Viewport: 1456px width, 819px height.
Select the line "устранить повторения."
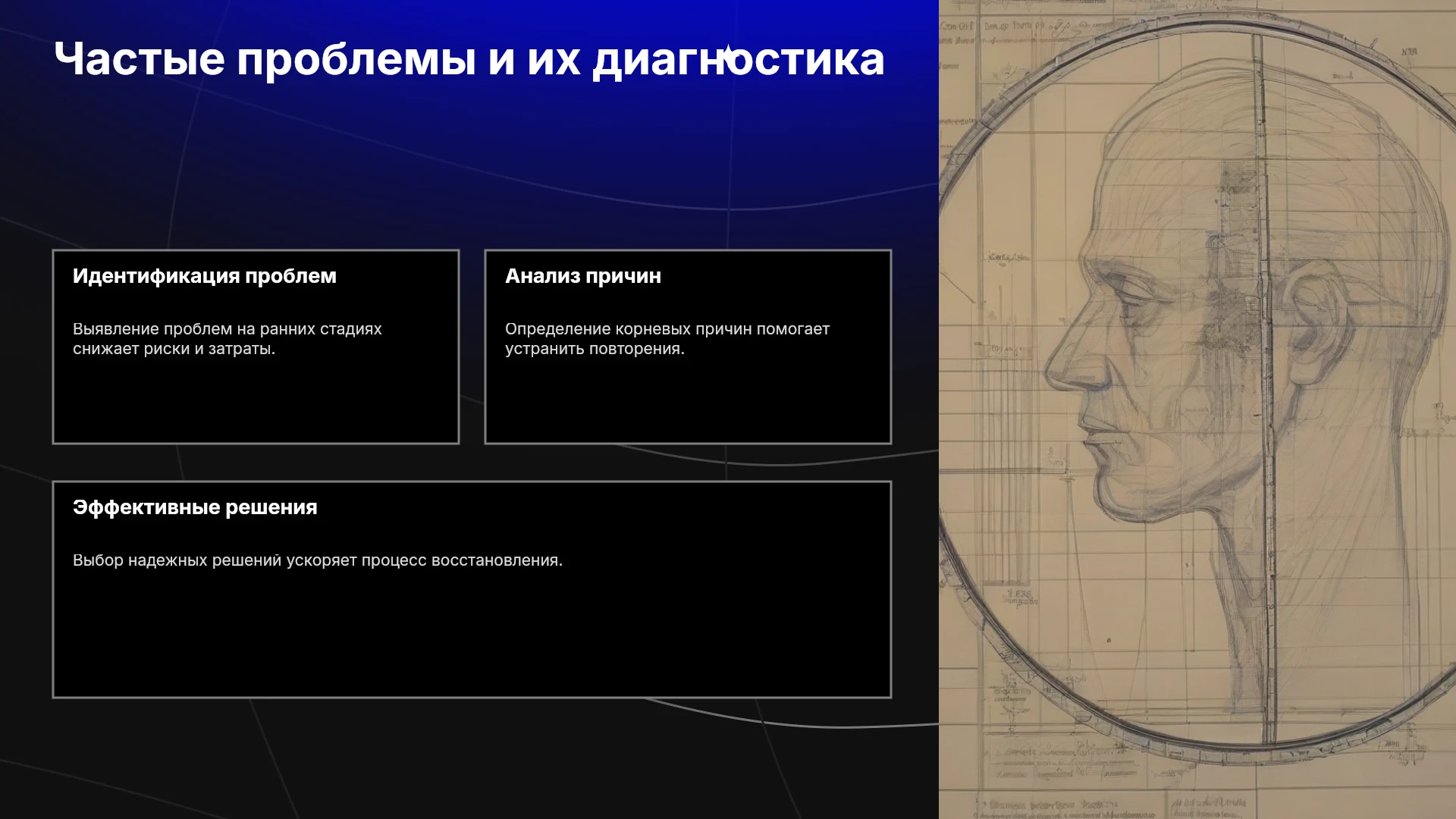pyautogui.click(x=595, y=349)
